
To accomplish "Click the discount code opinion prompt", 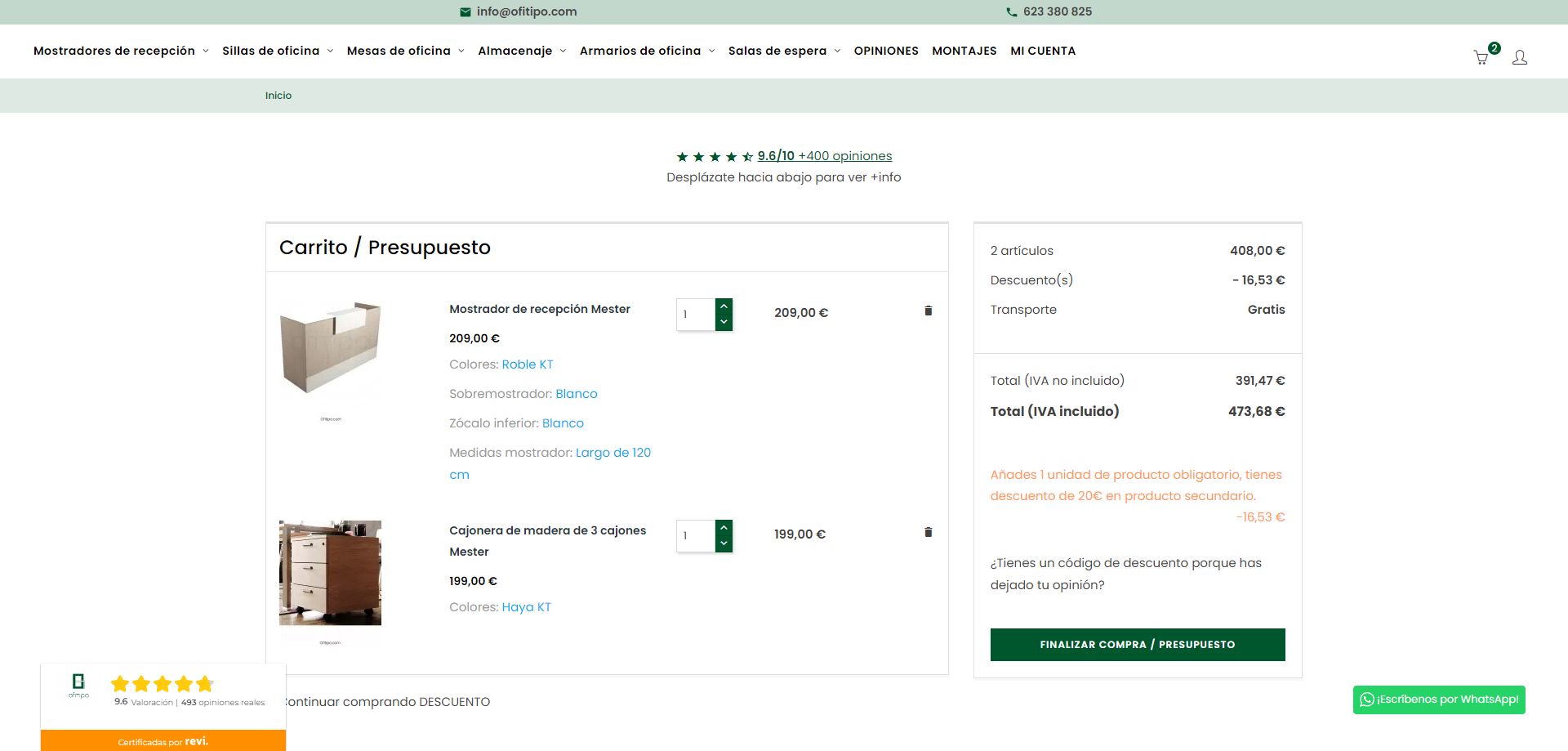I will [1126, 574].
